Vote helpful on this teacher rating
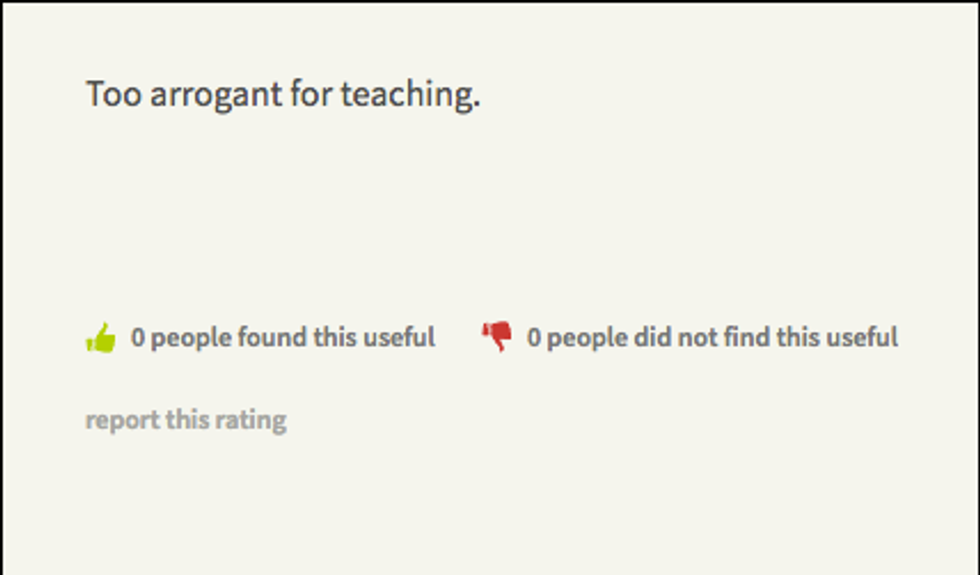Viewport: 980px width, 575px height. point(101,338)
